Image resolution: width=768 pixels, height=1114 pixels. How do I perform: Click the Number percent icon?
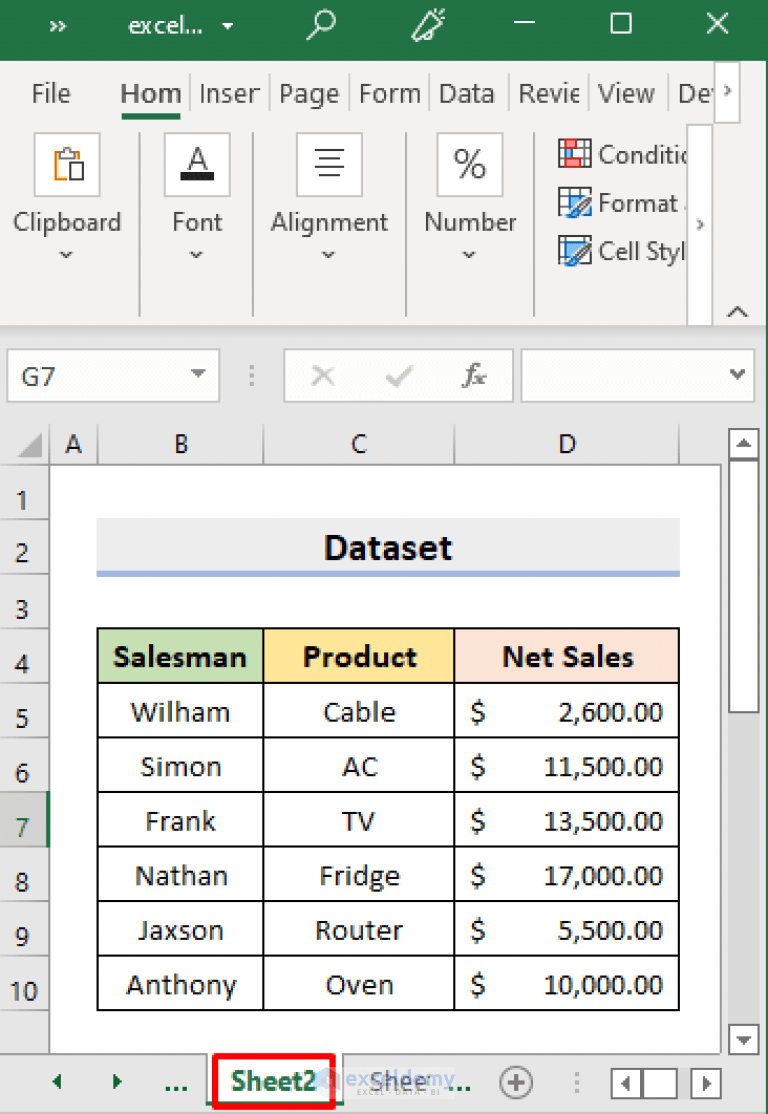(469, 165)
